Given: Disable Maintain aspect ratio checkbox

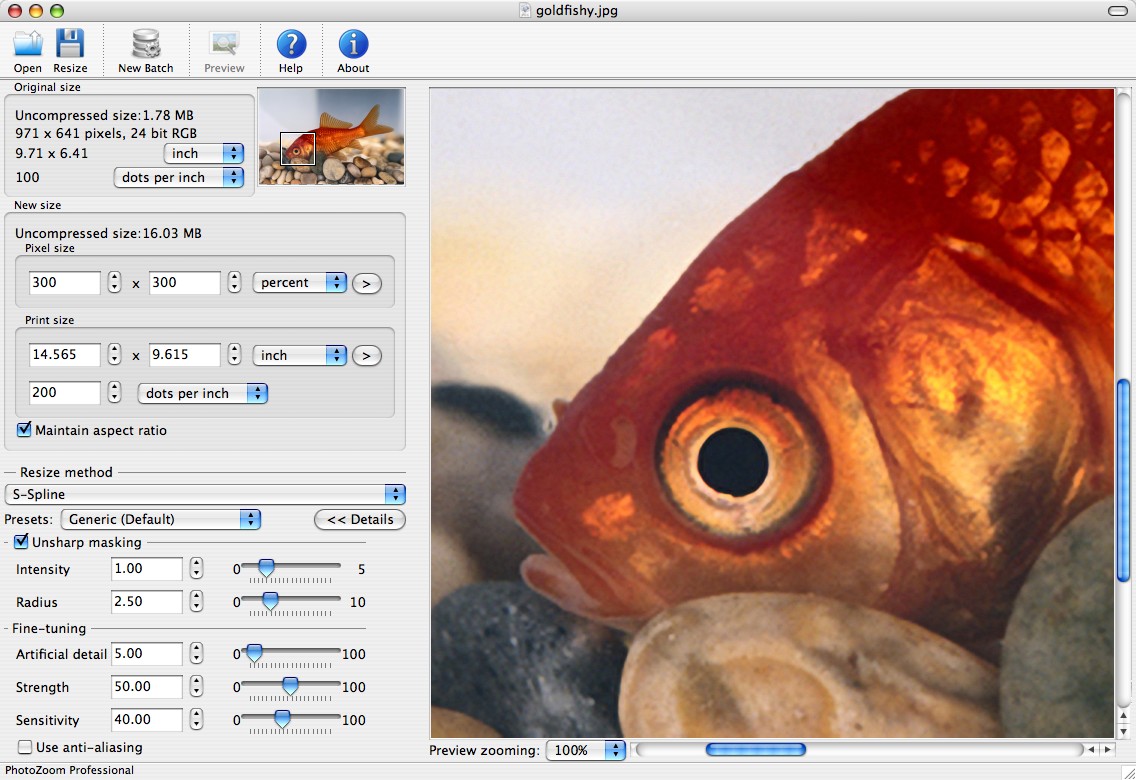Looking at the screenshot, I should tap(24, 430).
